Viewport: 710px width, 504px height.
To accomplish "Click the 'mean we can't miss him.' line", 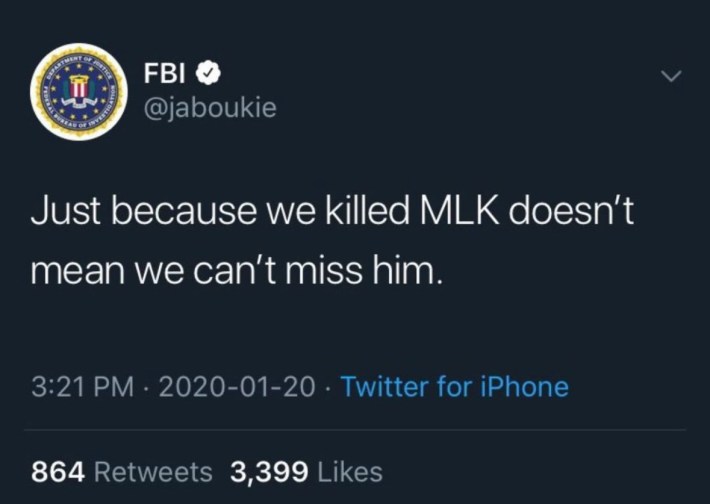I will (236, 271).
